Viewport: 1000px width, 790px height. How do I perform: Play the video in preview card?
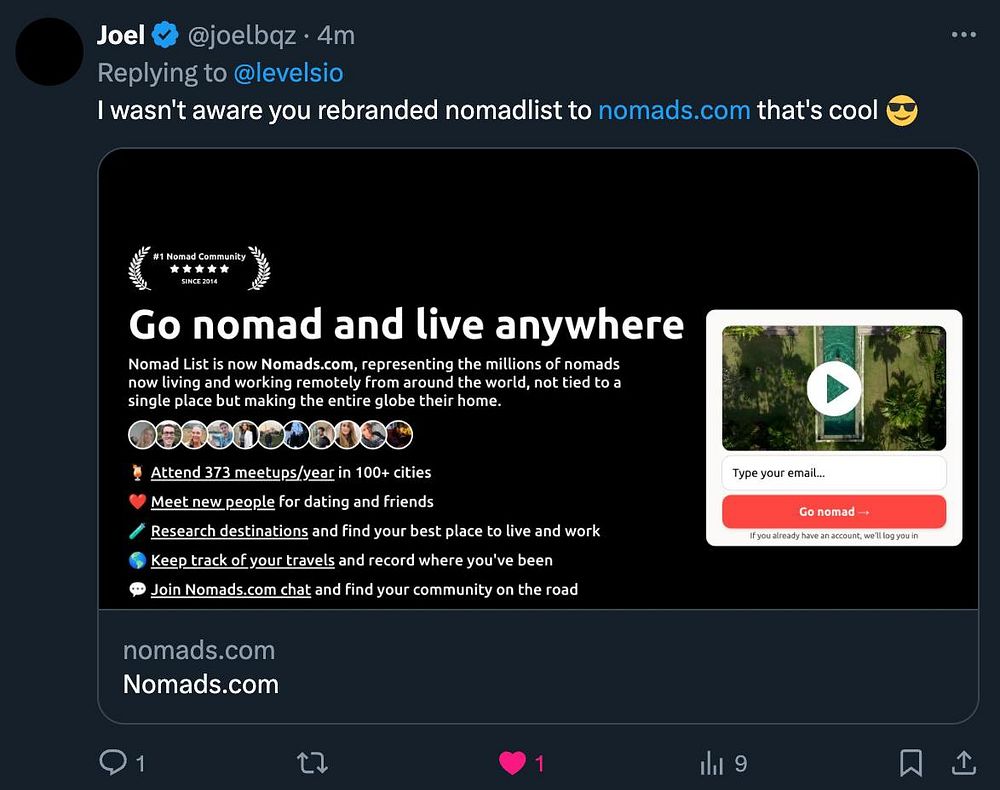click(x=833, y=388)
